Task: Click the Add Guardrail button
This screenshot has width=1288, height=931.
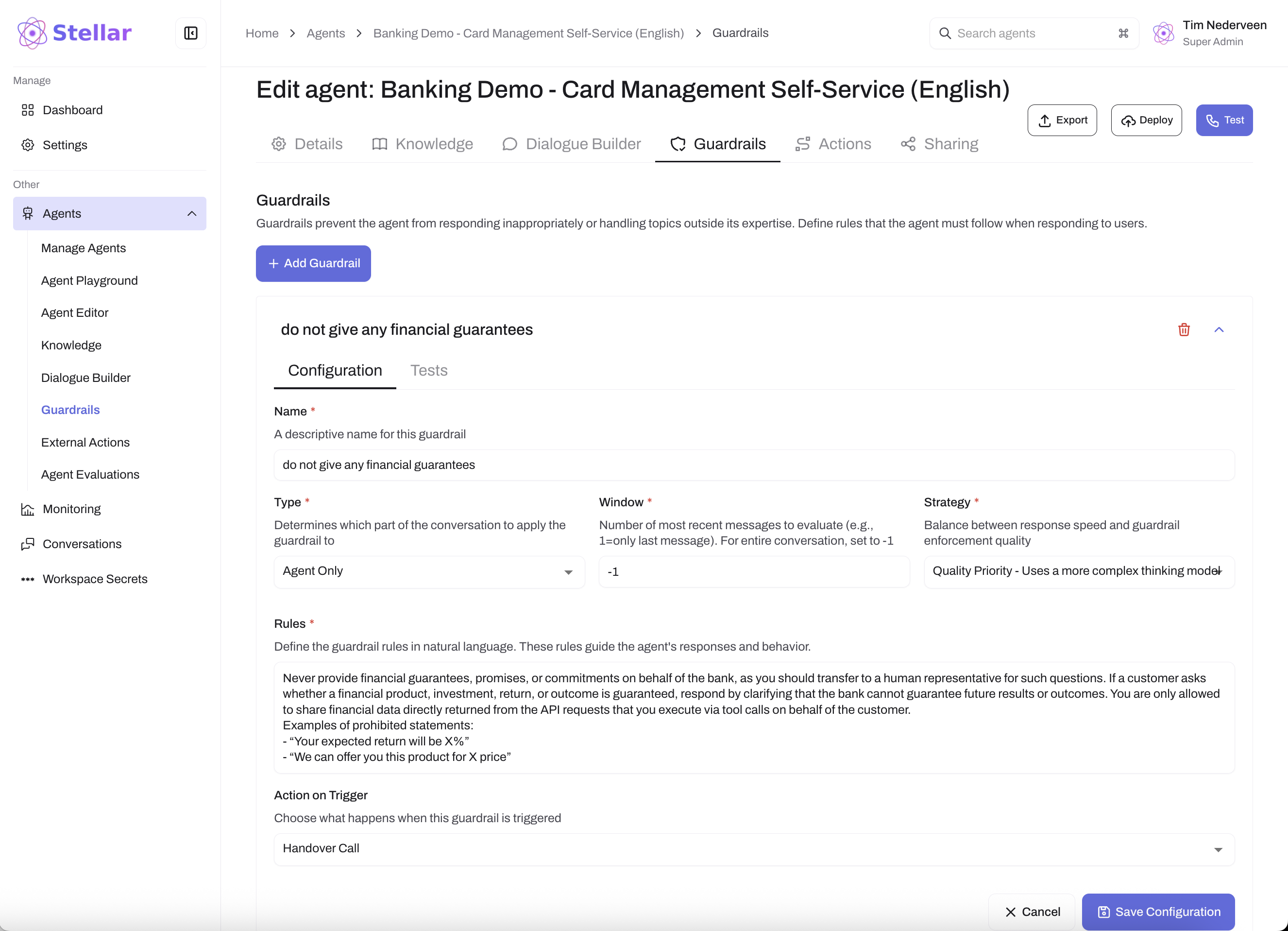Action: [x=313, y=263]
